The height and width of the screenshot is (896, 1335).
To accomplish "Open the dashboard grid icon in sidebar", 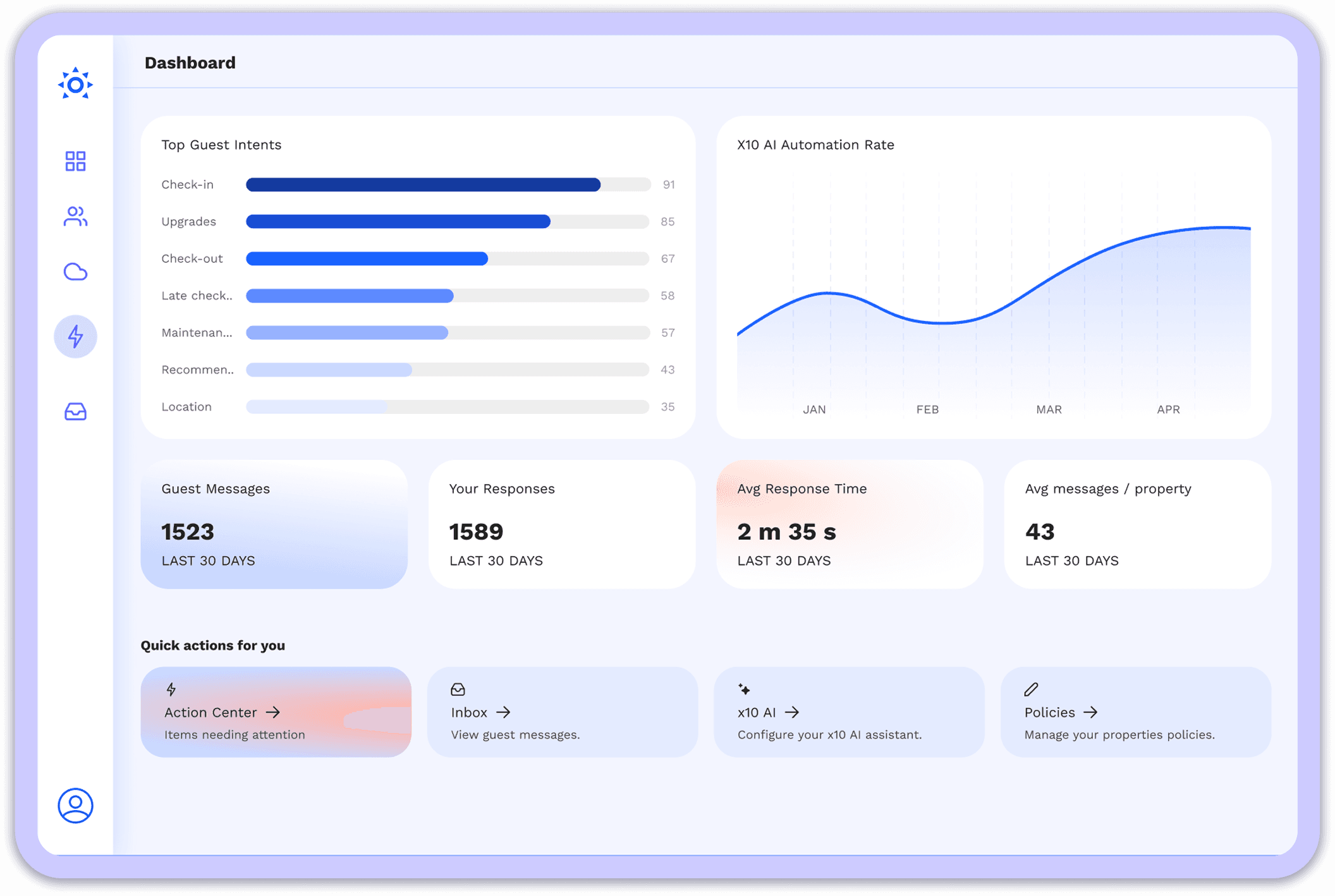I will click(x=75, y=161).
